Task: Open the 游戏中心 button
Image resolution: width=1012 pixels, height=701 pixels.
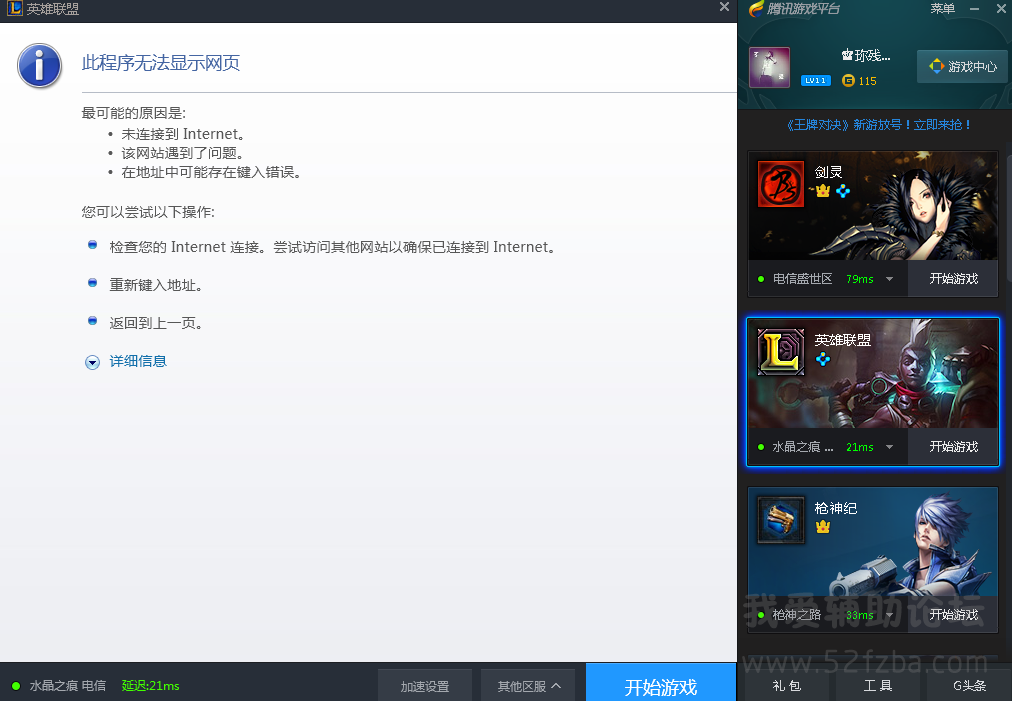Action: coord(962,66)
